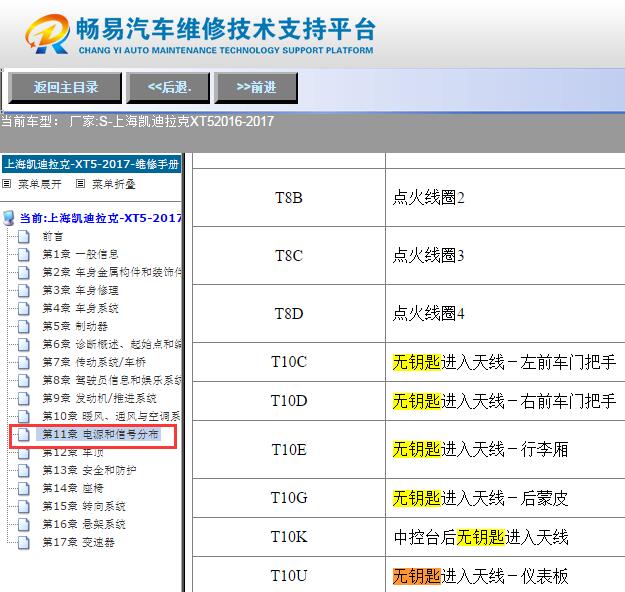Open 第8章 驾驶员信息和娱乐系统
Image resolution: width=625 pixels, height=592 pixels.
112,380
